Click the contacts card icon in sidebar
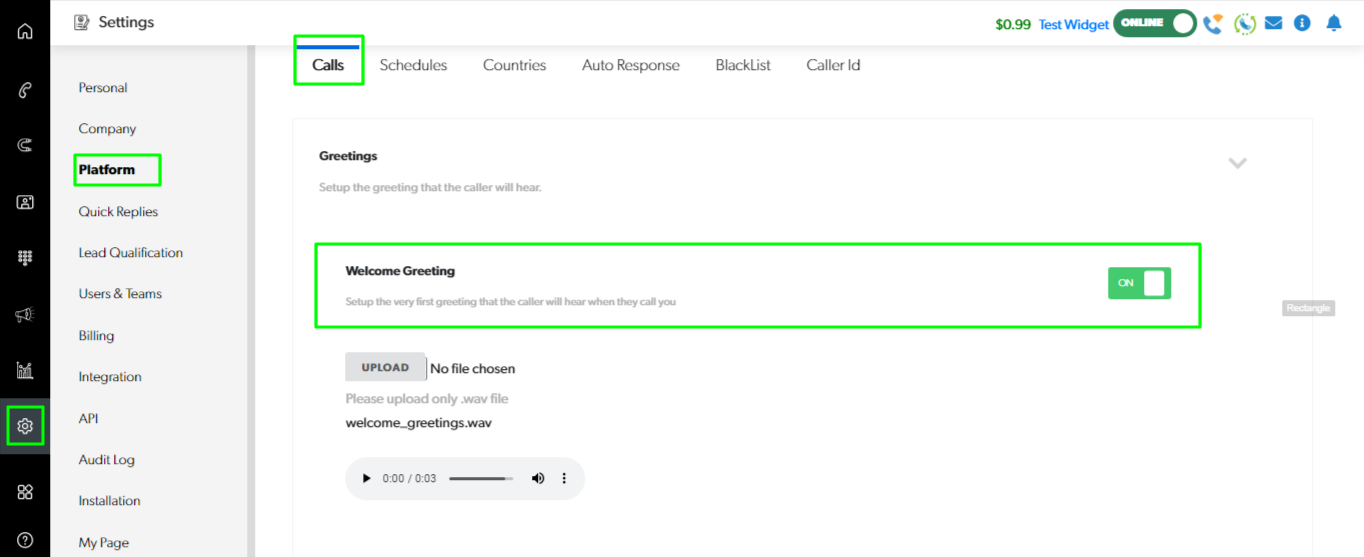Screen dimensions: 1364x557 coord(25,202)
